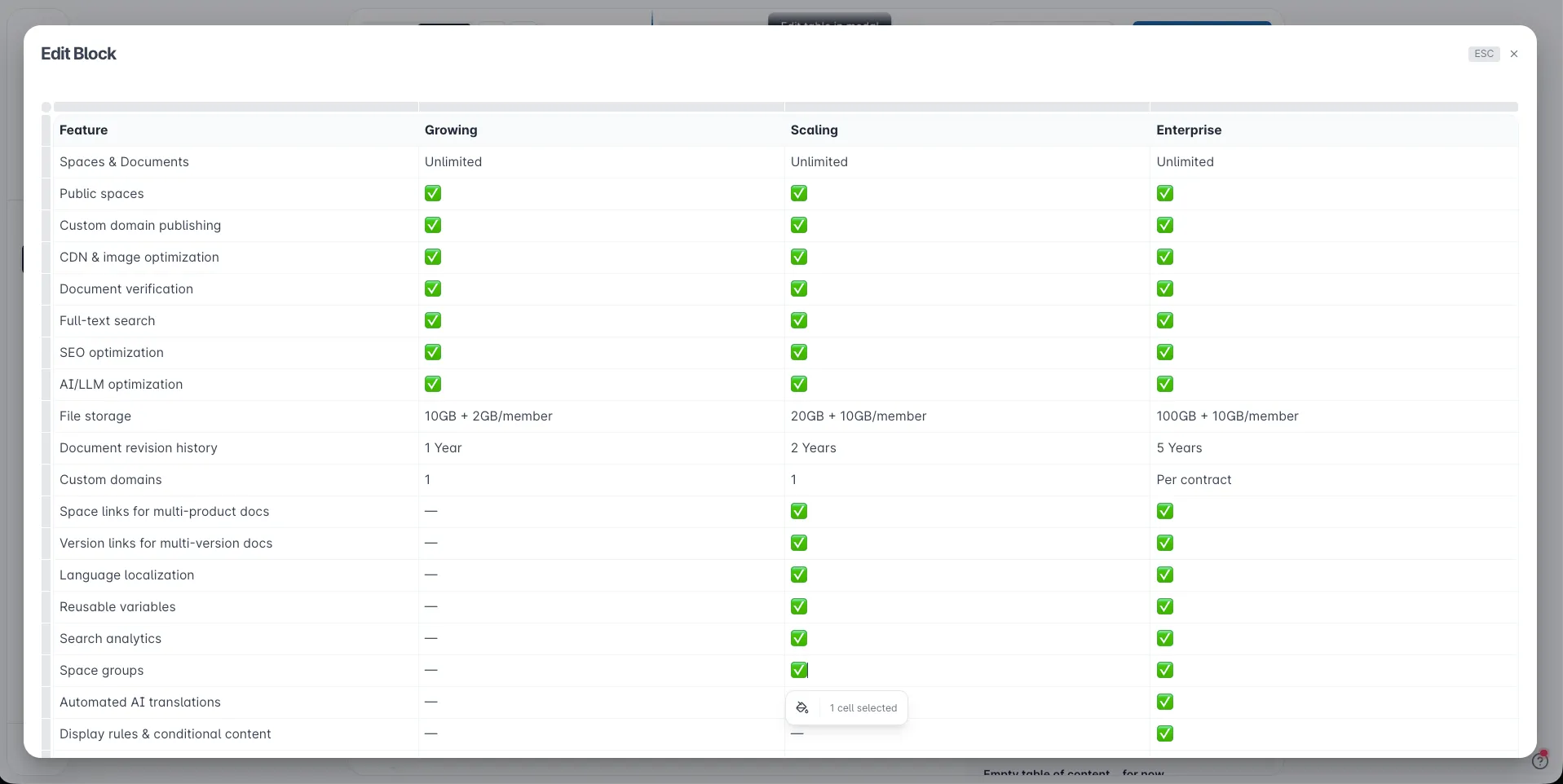Image resolution: width=1563 pixels, height=784 pixels.
Task: Click Enterprise checkmark for Space groups
Action: (1165, 670)
